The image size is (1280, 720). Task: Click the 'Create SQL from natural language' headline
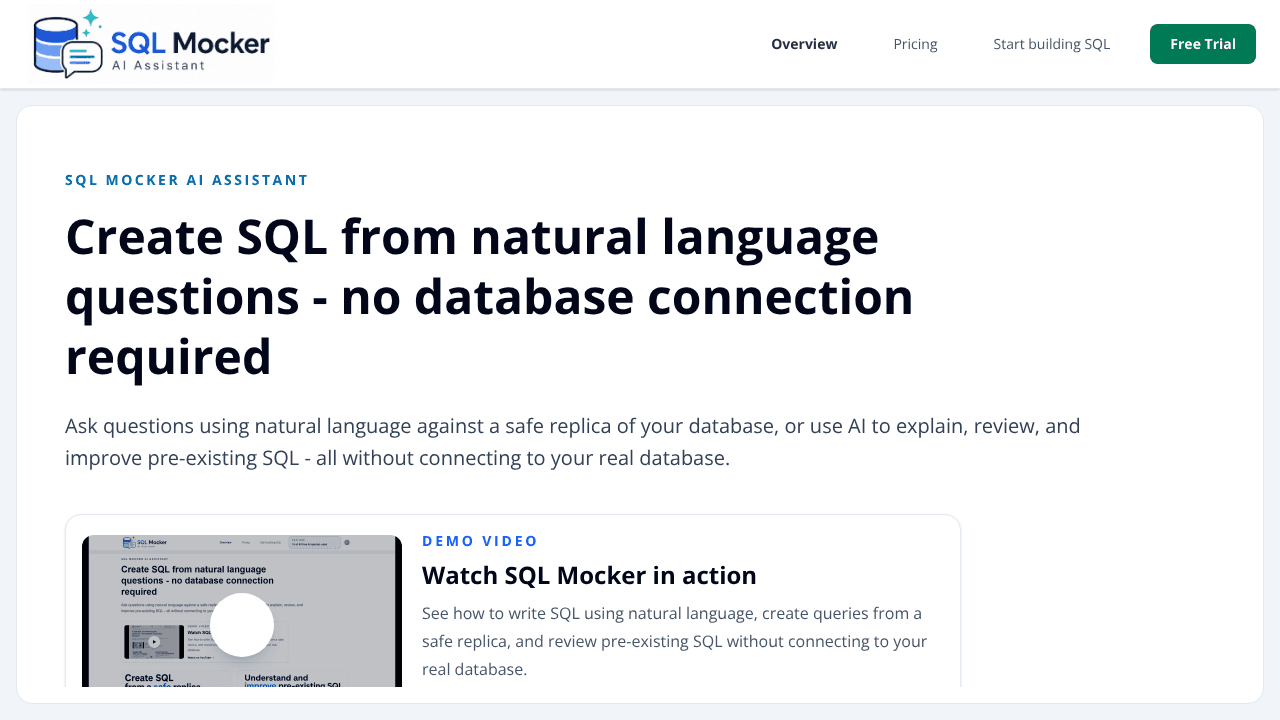[x=489, y=297]
